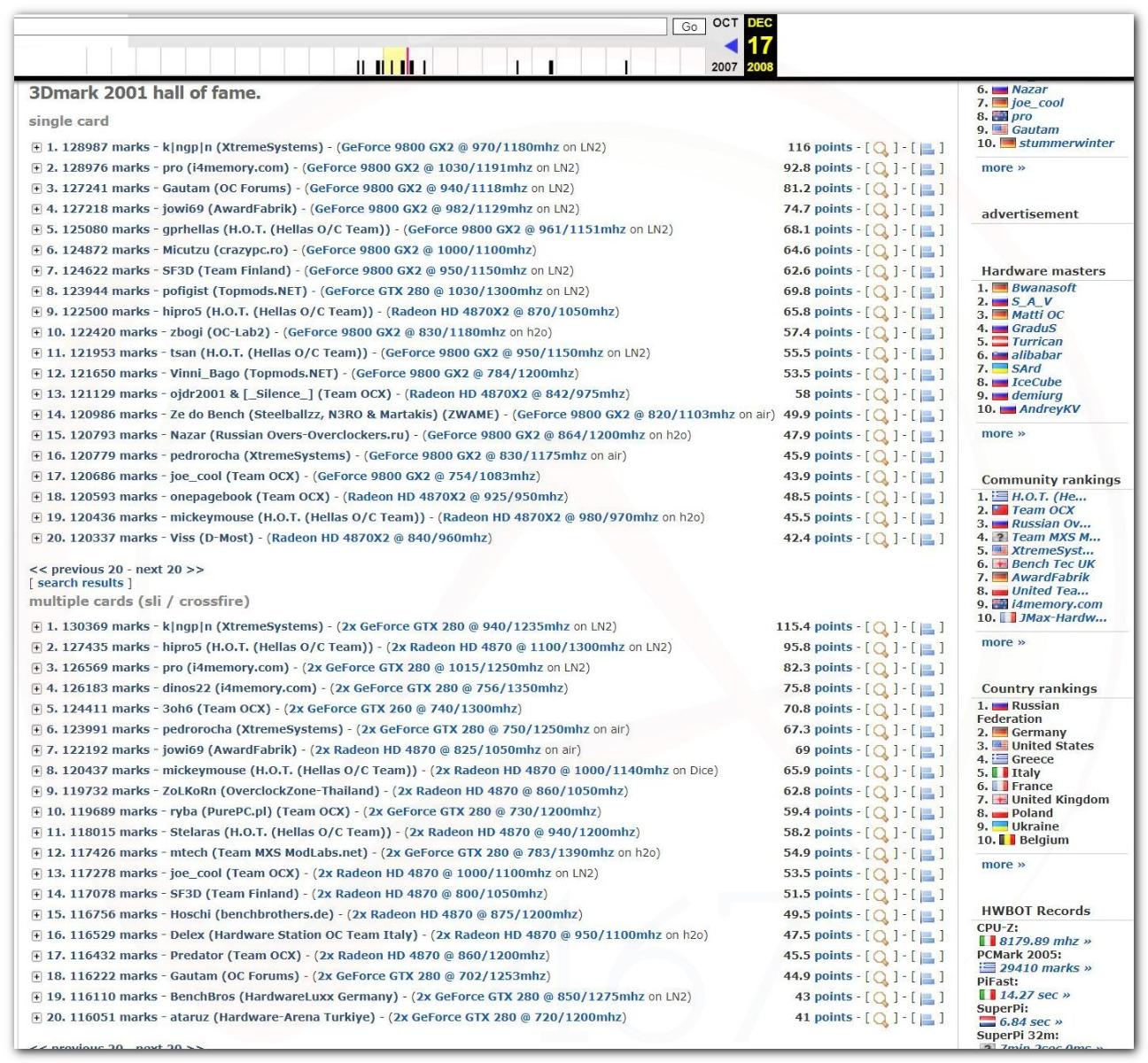Focus the Wayback Machine URL field
The image size is (1148, 1063).
339,27
